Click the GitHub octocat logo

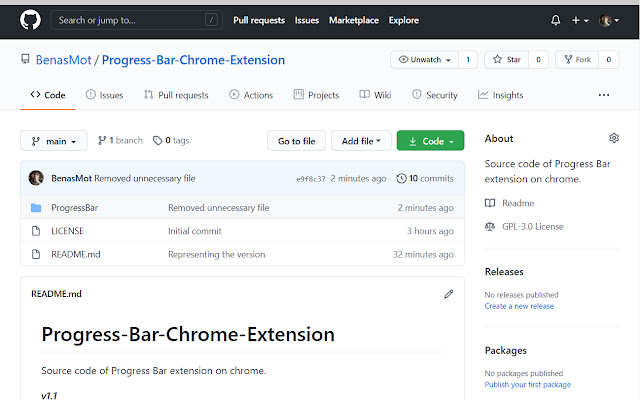pyautogui.click(x=30, y=20)
